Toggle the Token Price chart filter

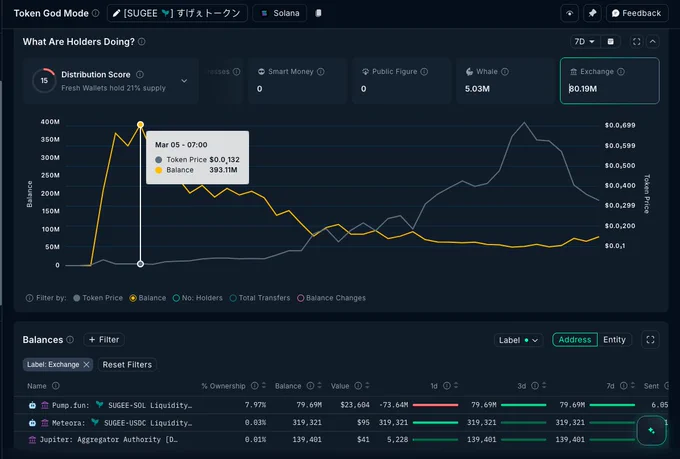pos(98,298)
